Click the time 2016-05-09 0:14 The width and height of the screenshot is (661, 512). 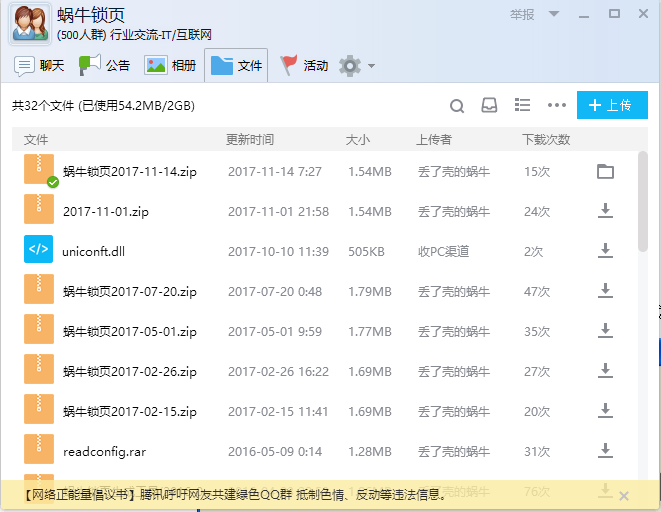[x=275, y=452]
